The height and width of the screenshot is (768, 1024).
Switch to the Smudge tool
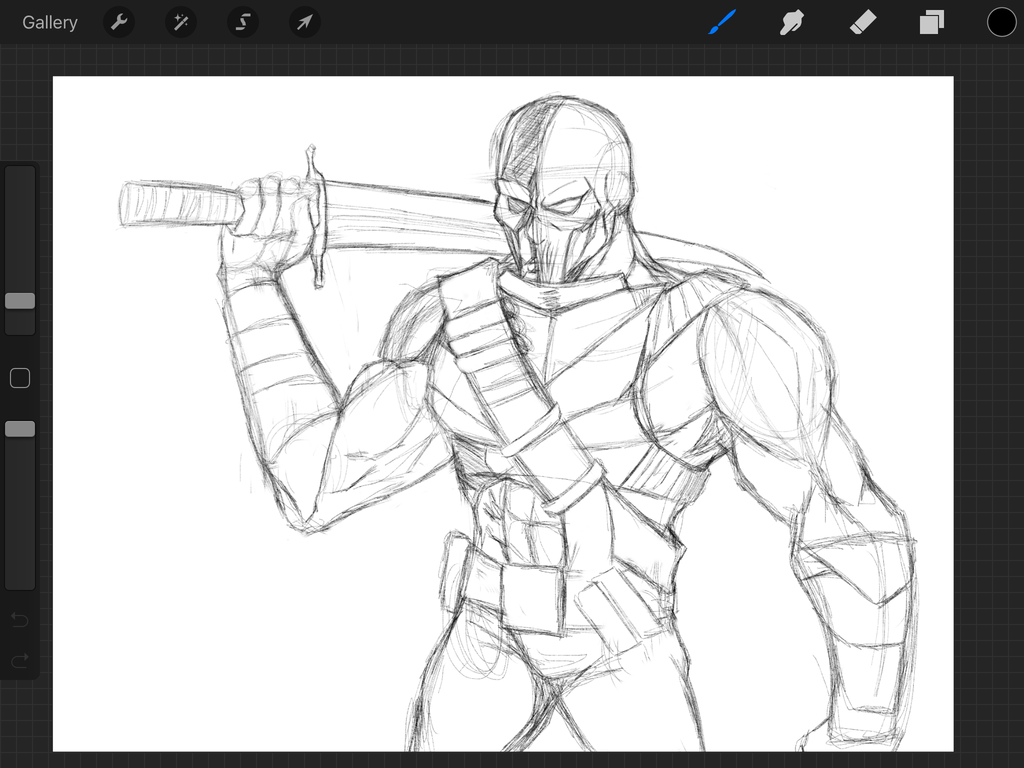[x=792, y=22]
